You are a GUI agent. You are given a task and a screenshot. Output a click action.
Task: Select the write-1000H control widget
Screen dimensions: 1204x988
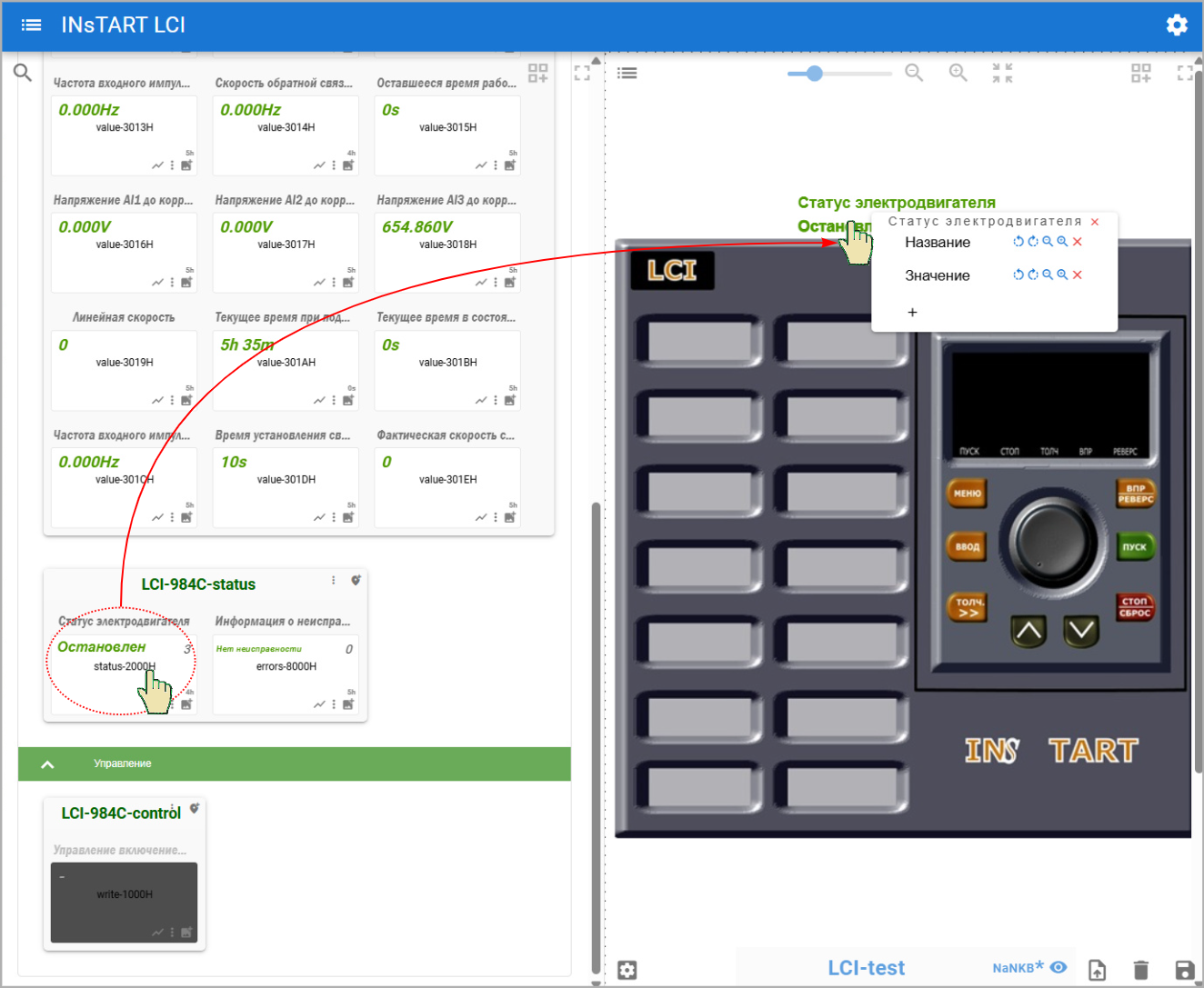[124, 903]
